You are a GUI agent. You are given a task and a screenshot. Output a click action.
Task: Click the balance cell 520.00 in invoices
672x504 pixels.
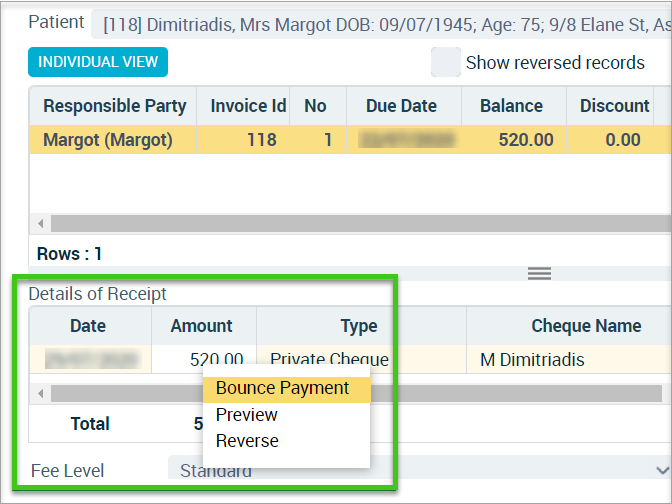click(x=514, y=139)
